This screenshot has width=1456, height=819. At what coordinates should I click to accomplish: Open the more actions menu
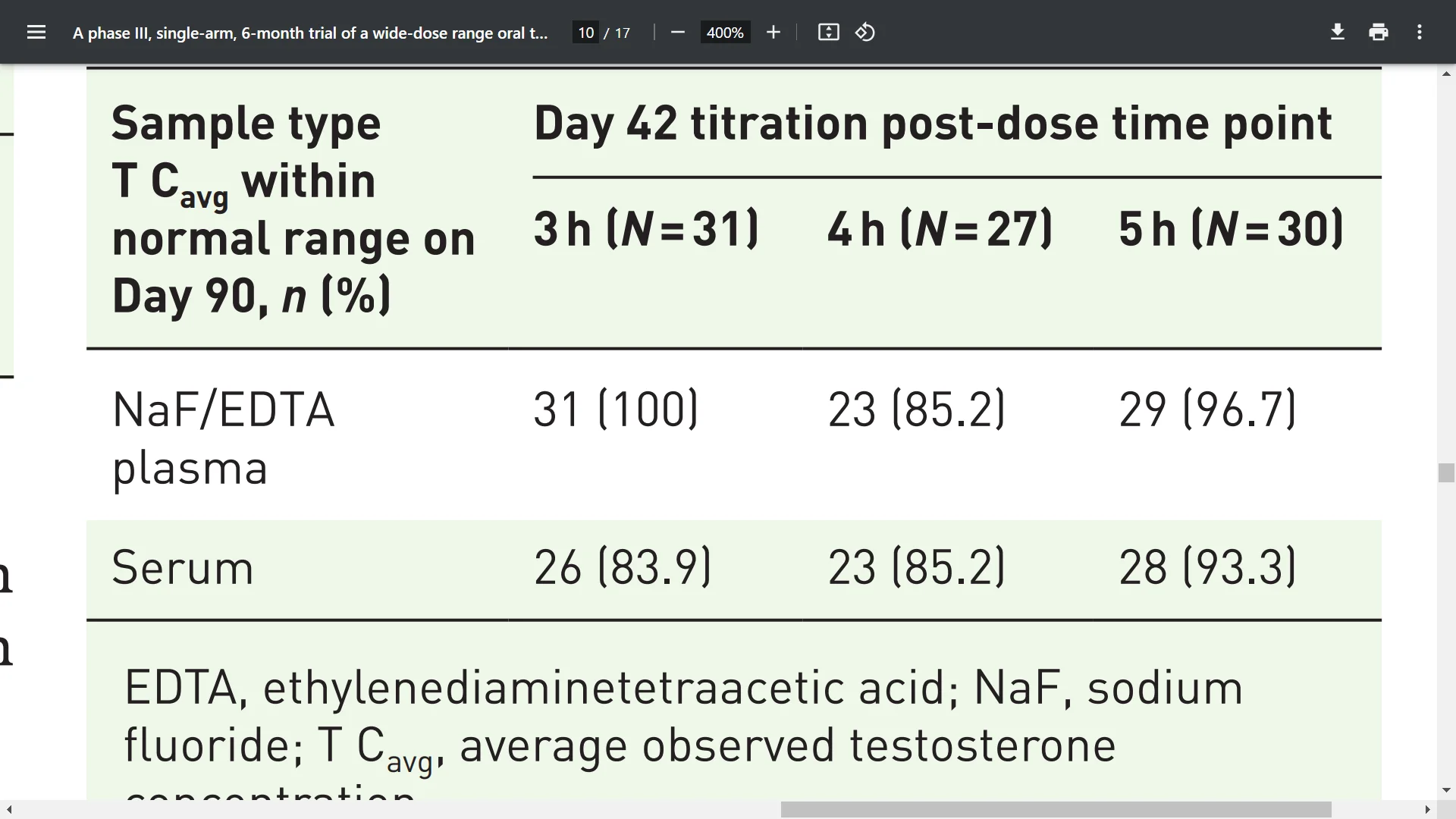[1420, 33]
